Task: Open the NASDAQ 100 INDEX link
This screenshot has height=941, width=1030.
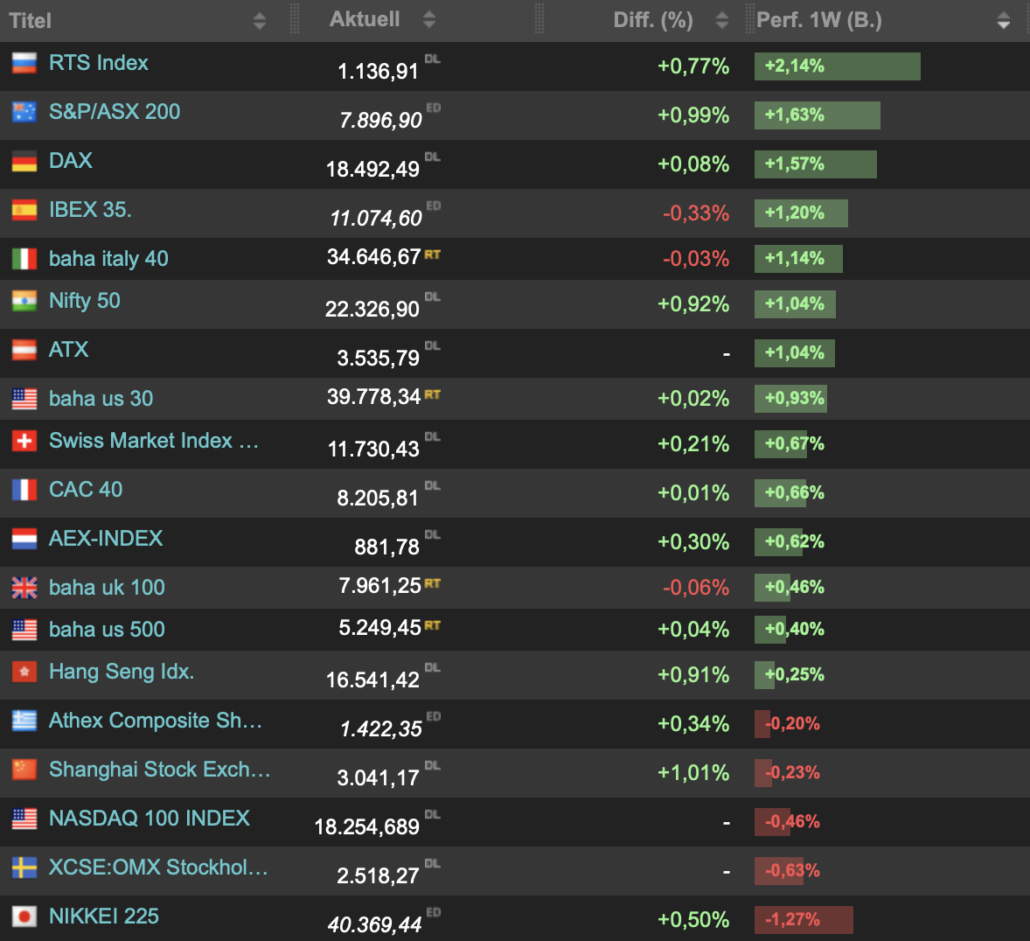Action: point(149,819)
